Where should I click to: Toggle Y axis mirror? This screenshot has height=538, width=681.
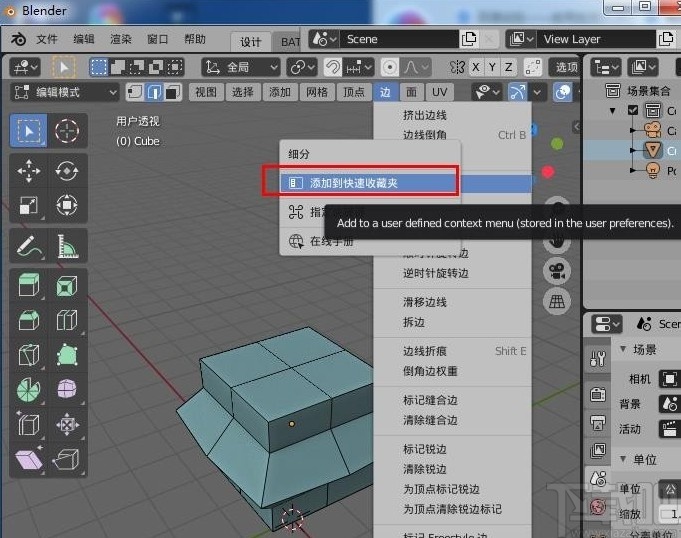492,68
